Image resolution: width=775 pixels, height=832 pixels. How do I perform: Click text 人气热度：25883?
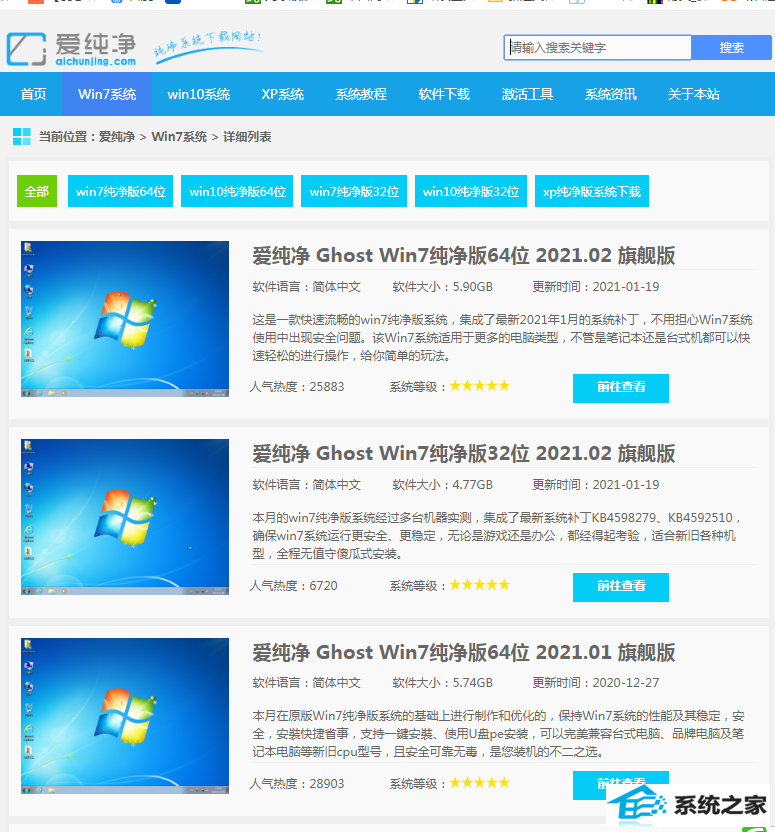pyautogui.click(x=297, y=387)
